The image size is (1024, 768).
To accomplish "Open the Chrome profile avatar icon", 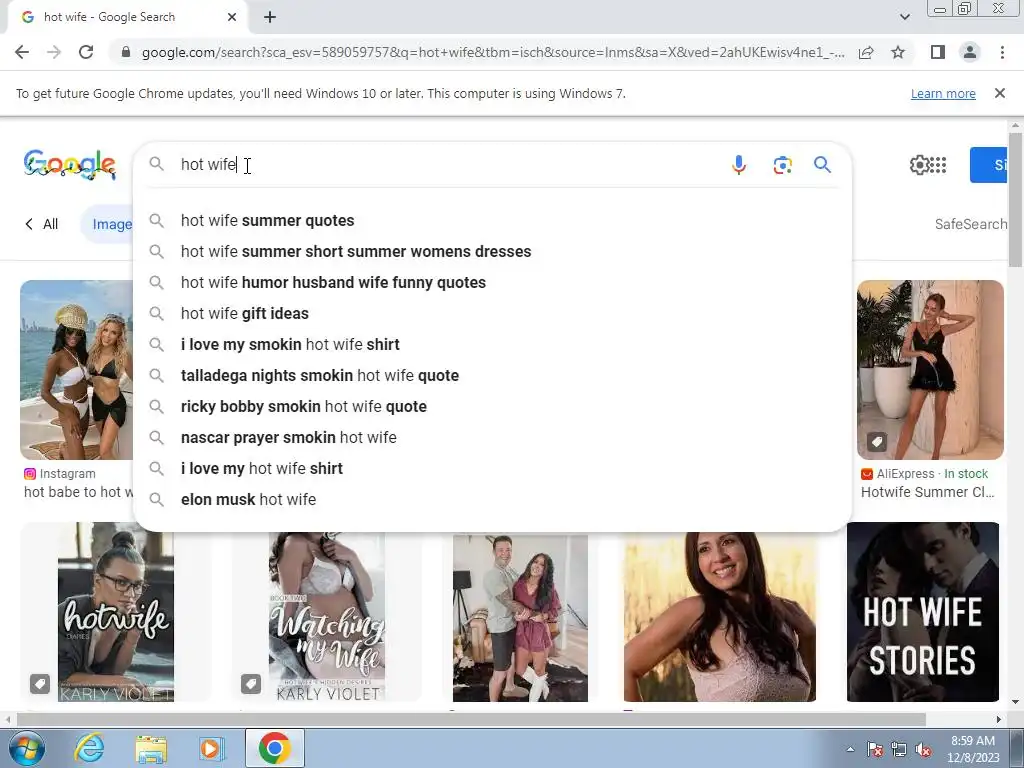I will point(970,52).
